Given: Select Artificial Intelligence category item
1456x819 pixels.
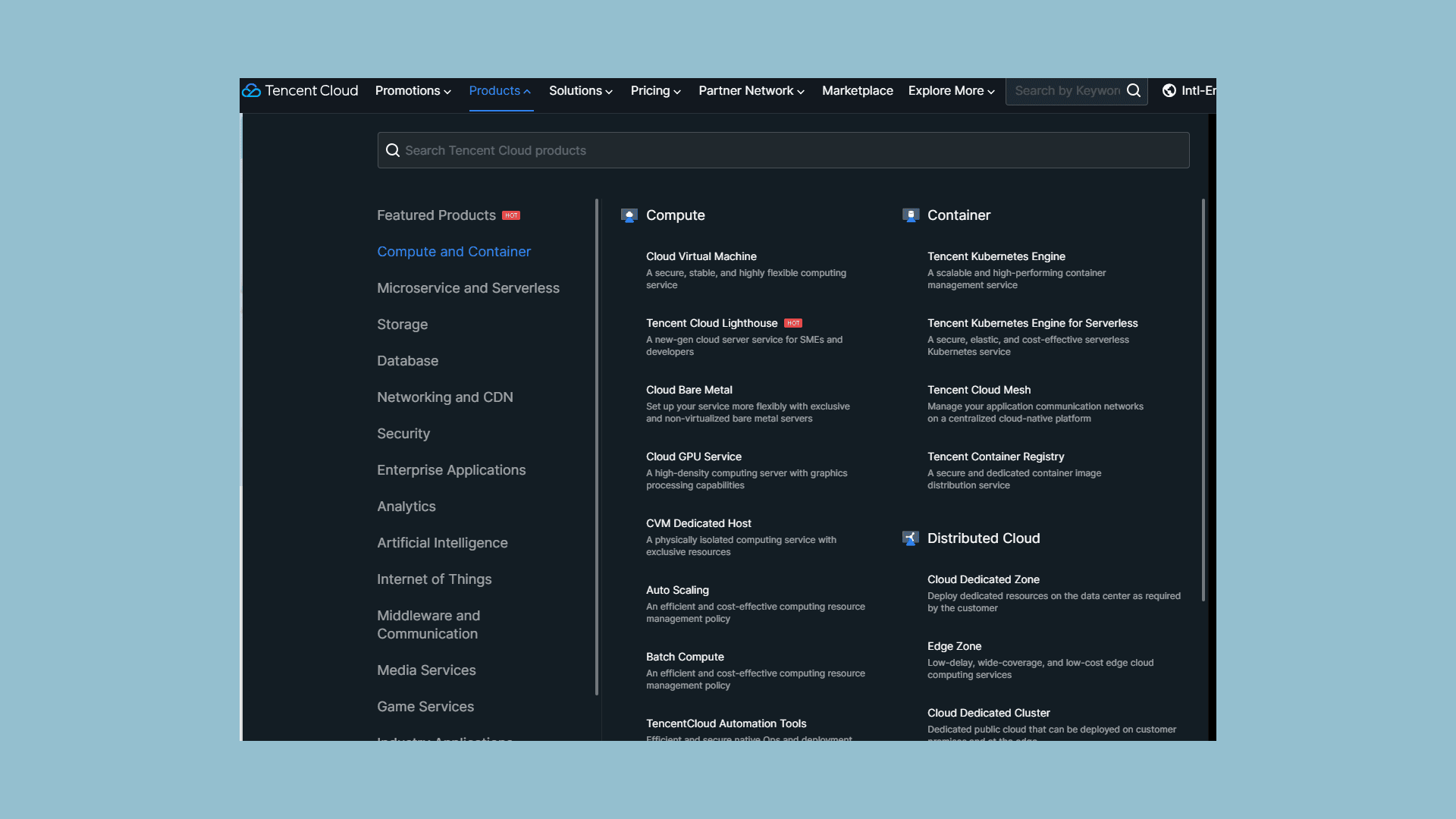Looking at the screenshot, I should [x=443, y=542].
